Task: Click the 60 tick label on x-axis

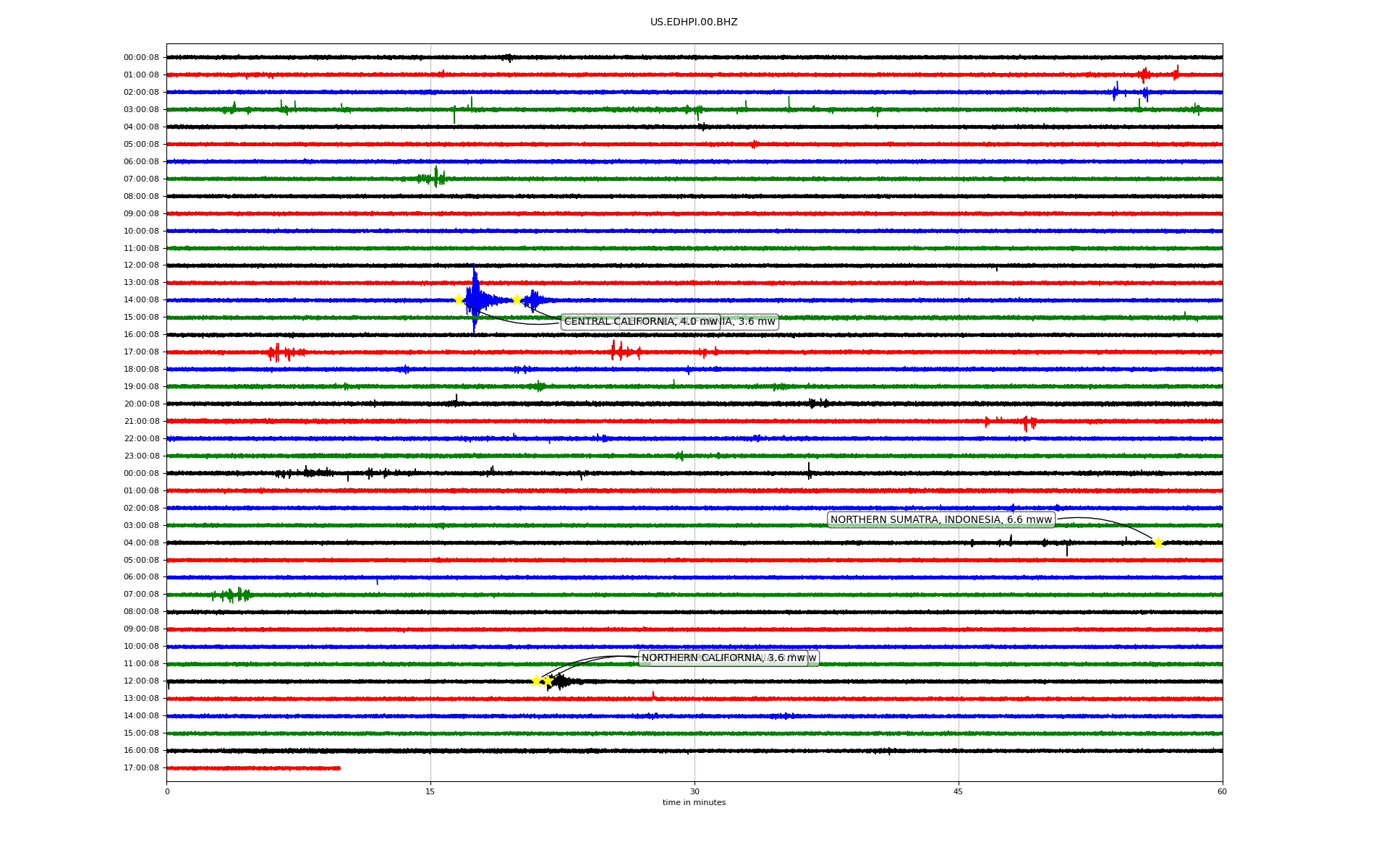Action: click(x=1222, y=791)
